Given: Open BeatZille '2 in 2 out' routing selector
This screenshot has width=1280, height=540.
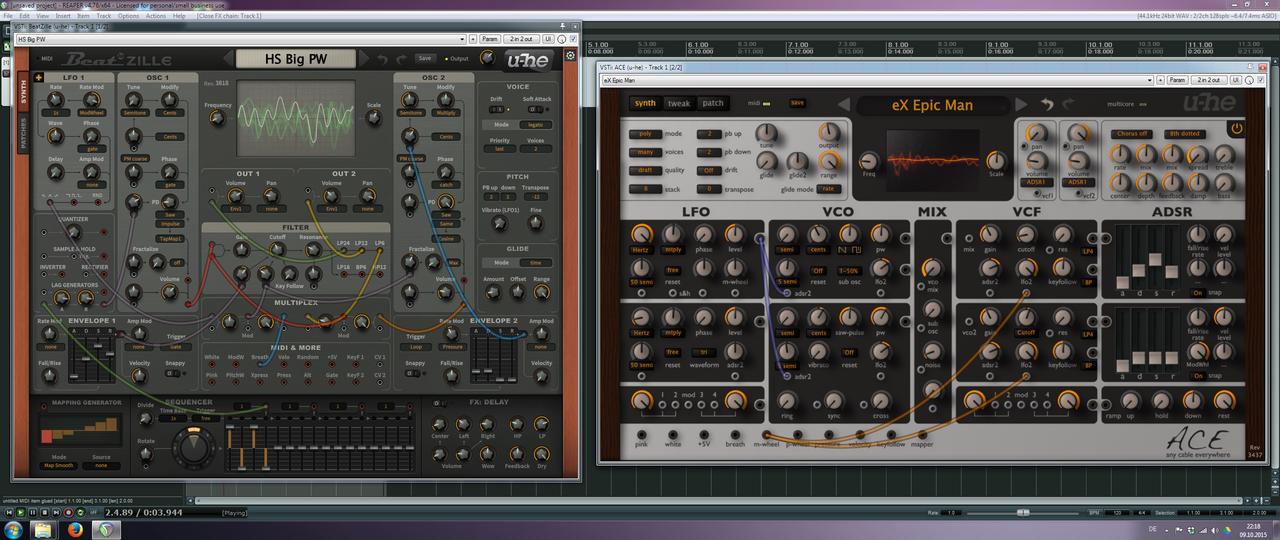Looking at the screenshot, I should pos(521,40).
